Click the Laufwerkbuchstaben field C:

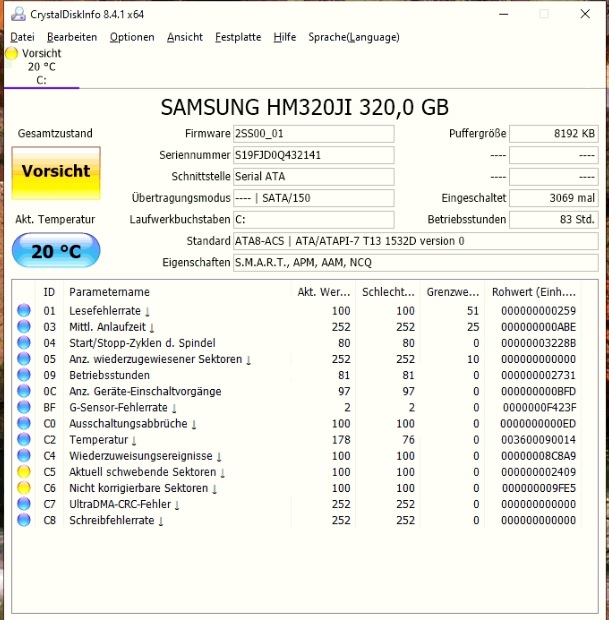314,219
